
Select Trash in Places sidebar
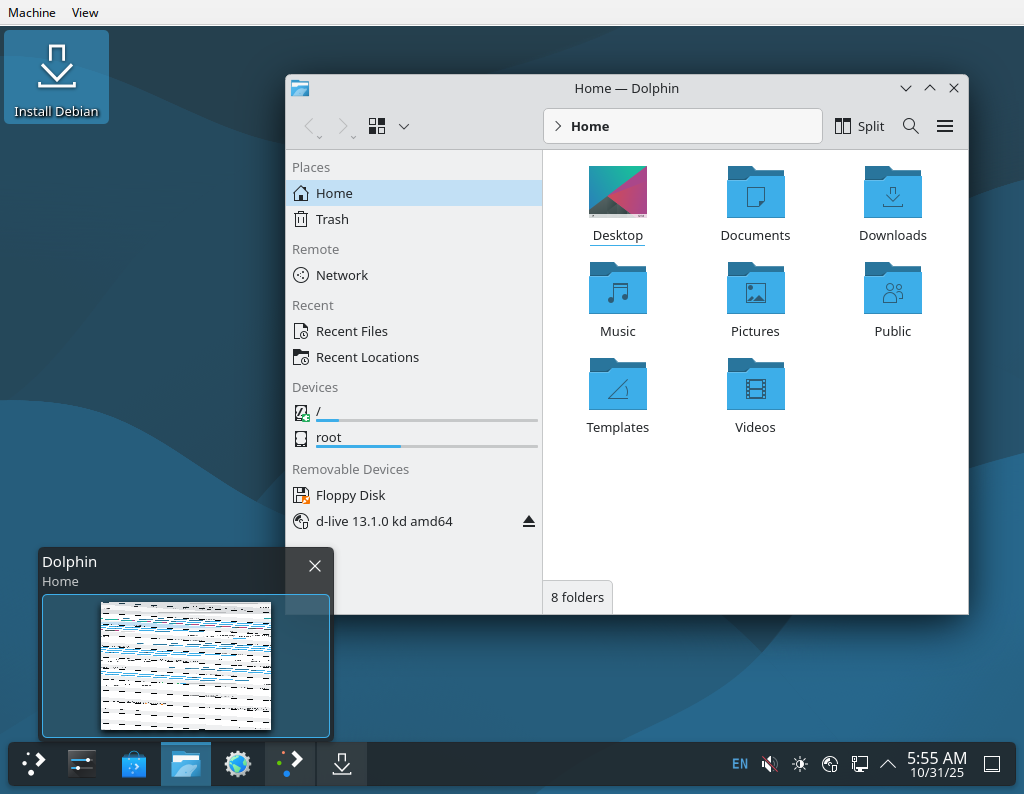[x=332, y=219]
